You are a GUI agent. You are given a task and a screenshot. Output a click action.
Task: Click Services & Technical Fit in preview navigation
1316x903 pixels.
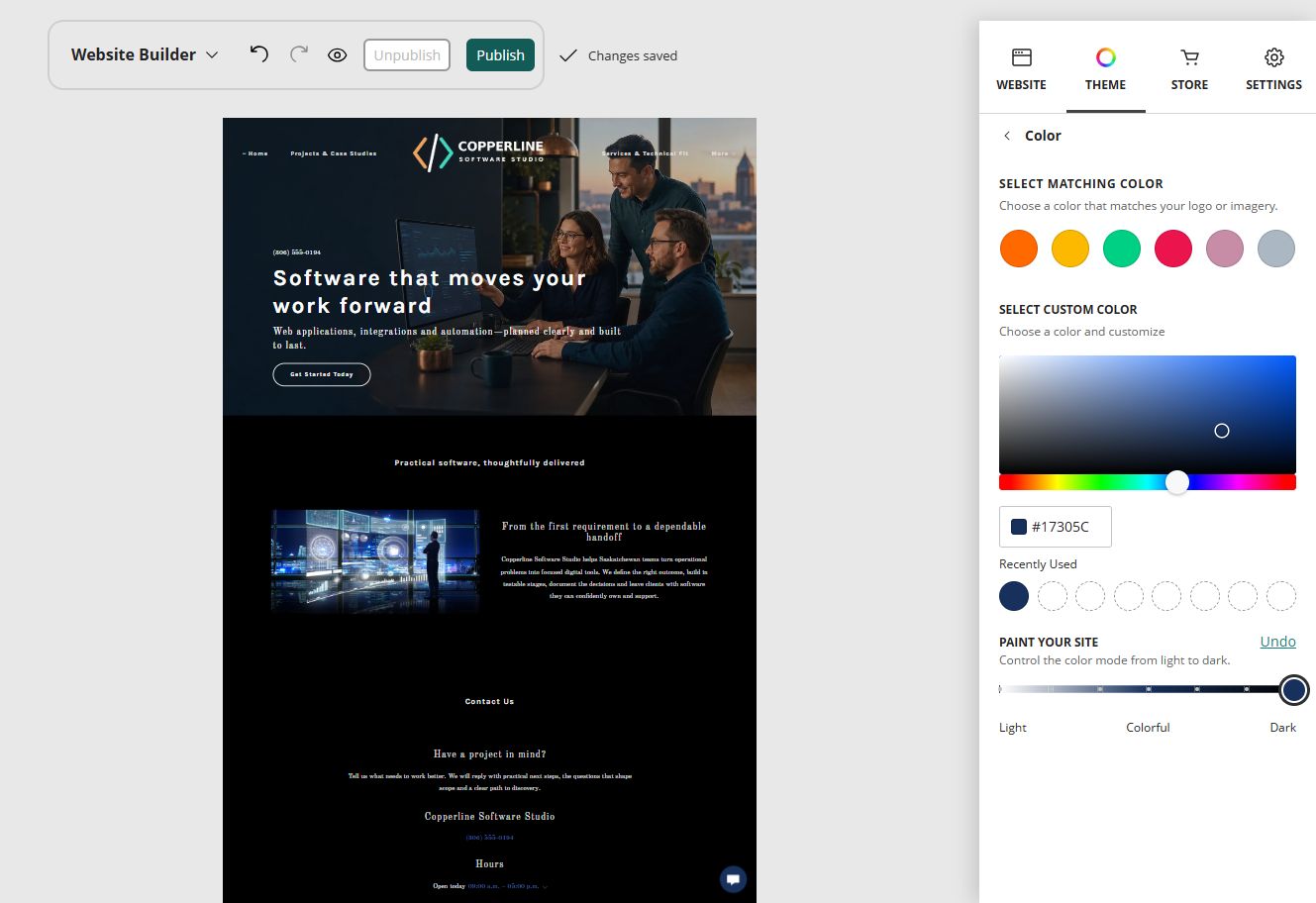pyautogui.click(x=645, y=153)
